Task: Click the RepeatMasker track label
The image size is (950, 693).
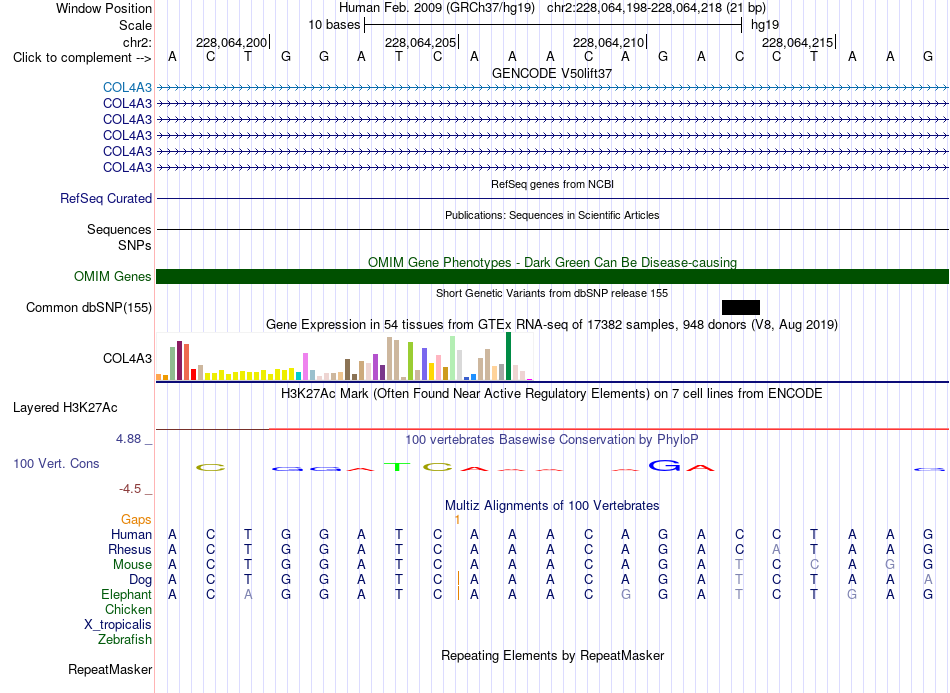Action: 110,669
